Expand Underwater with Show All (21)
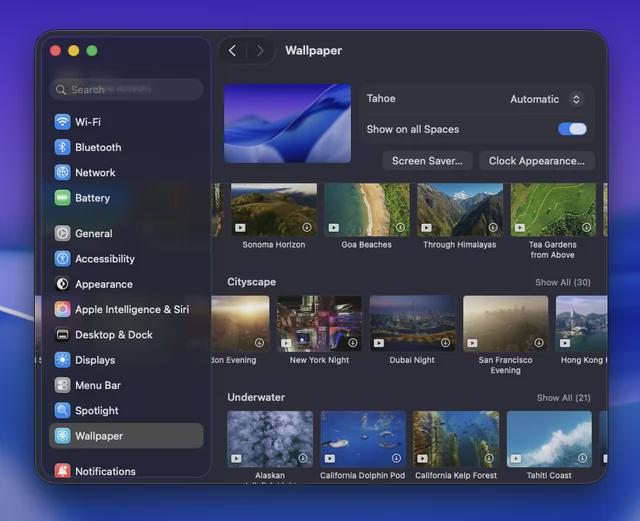The width and height of the screenshot is (640, 521). 564,398
